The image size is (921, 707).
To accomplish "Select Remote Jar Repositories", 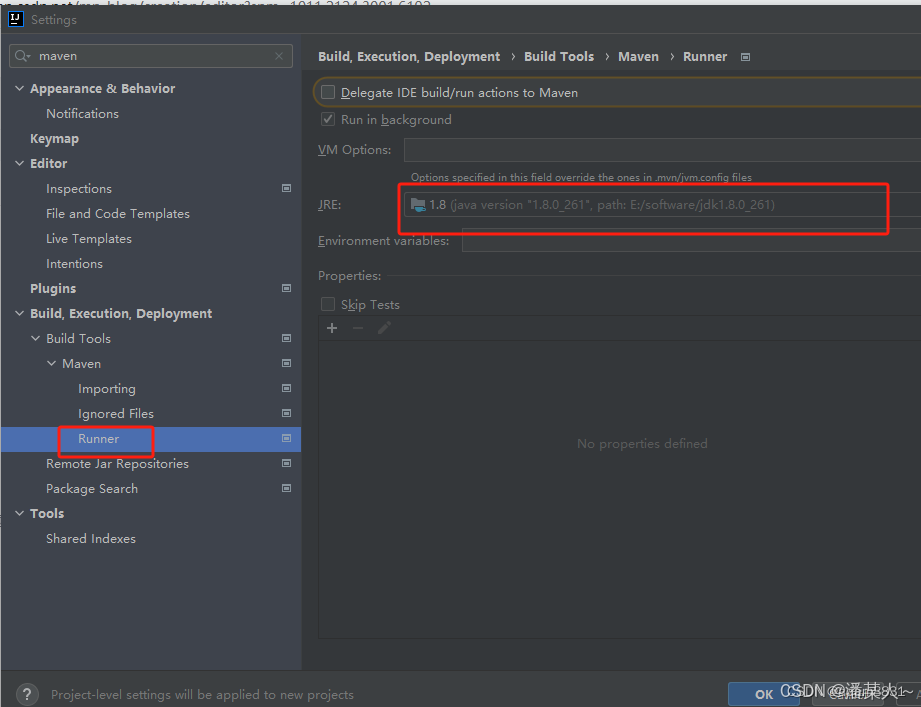I will click(117, 463).
